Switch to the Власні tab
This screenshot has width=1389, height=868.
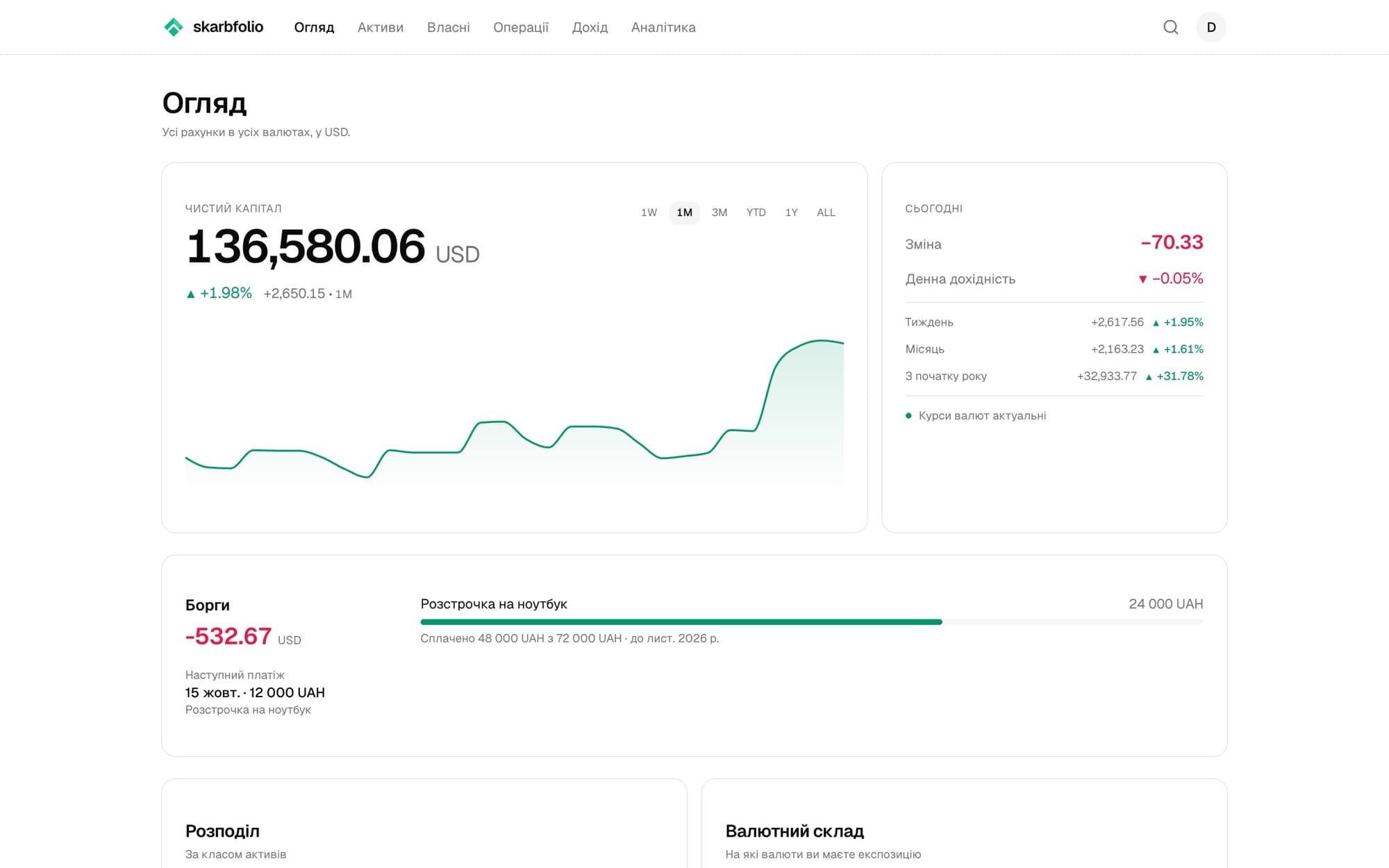[x=449, y=27]
